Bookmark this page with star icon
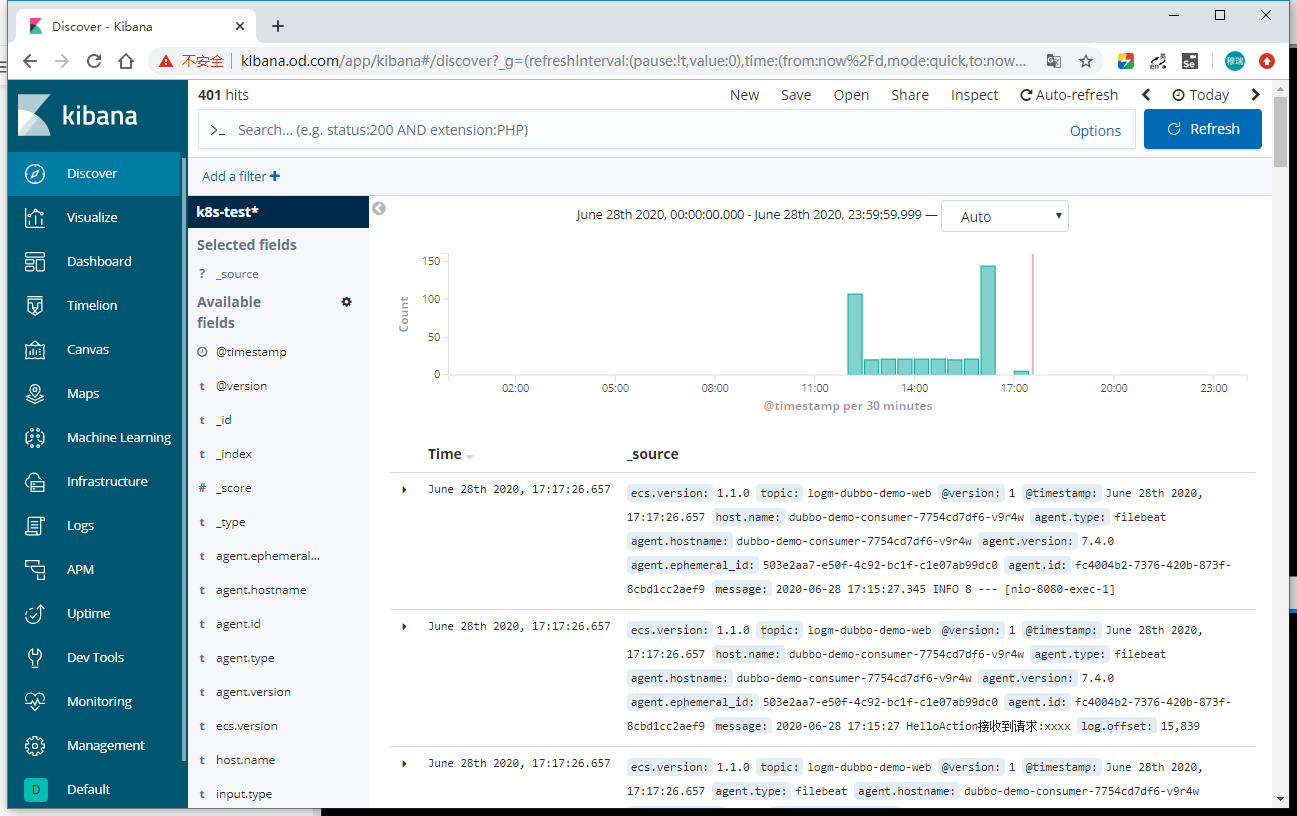Screen dimensions: 1297x816 pos(1086,61)
